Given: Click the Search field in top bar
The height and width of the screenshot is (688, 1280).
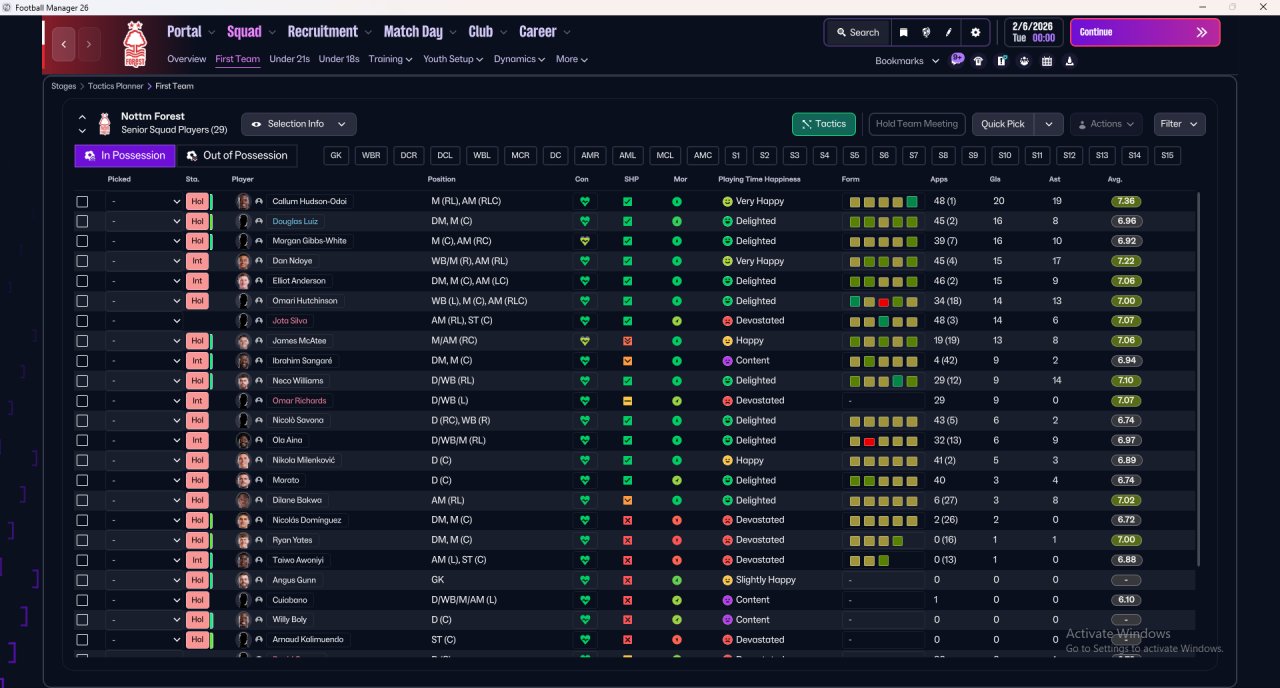Looking at the screenshot, I should point(857,32).
